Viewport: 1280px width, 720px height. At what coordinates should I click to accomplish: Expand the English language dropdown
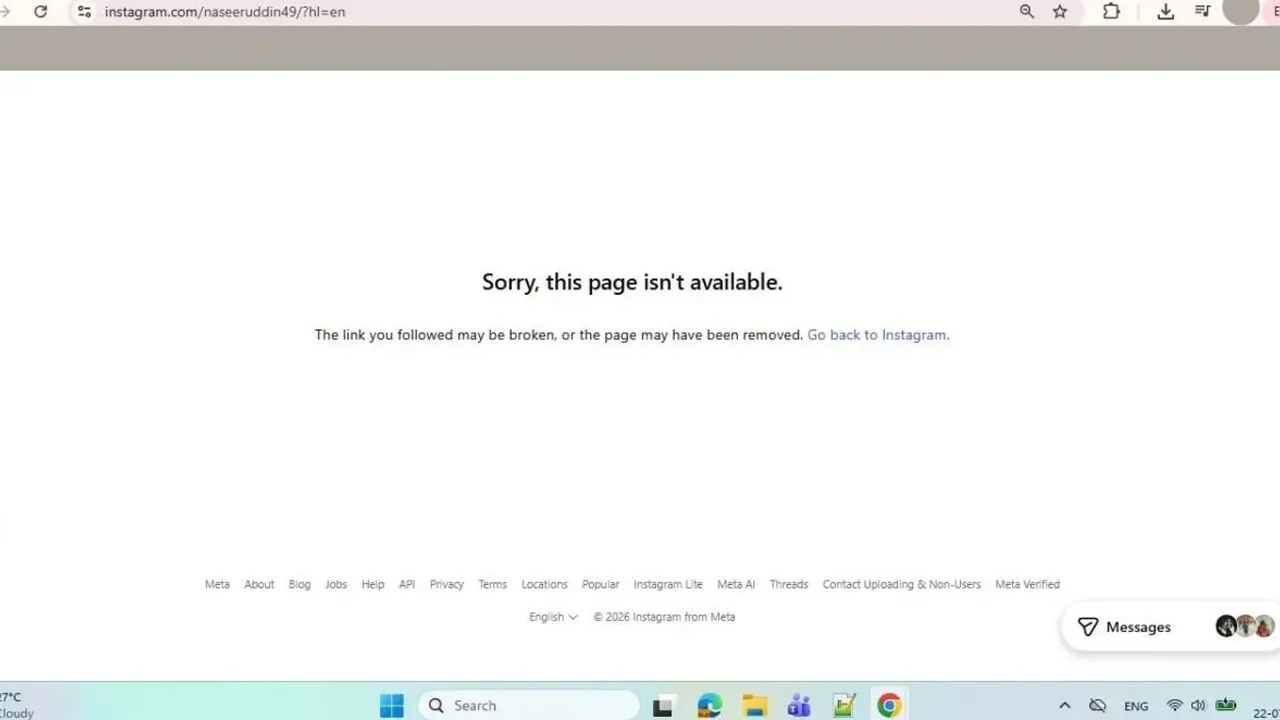pyautogui.click(x=553, y=617)
